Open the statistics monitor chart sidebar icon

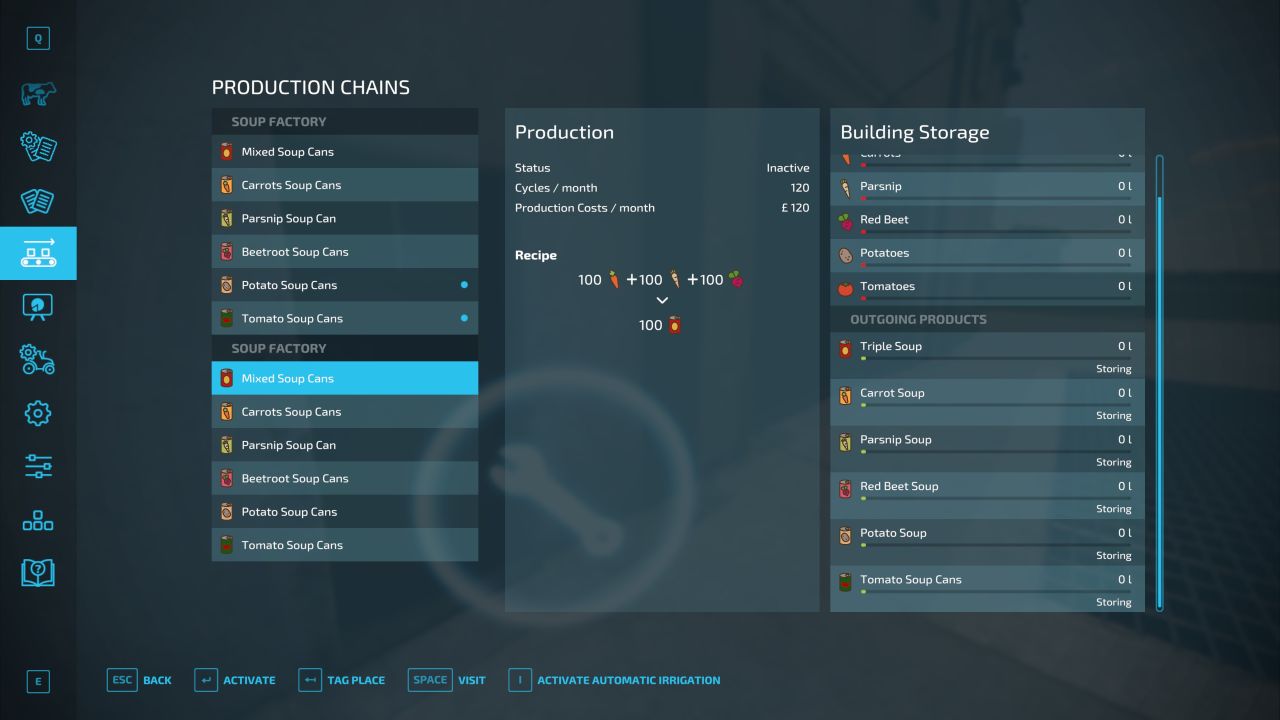point(38,306)
